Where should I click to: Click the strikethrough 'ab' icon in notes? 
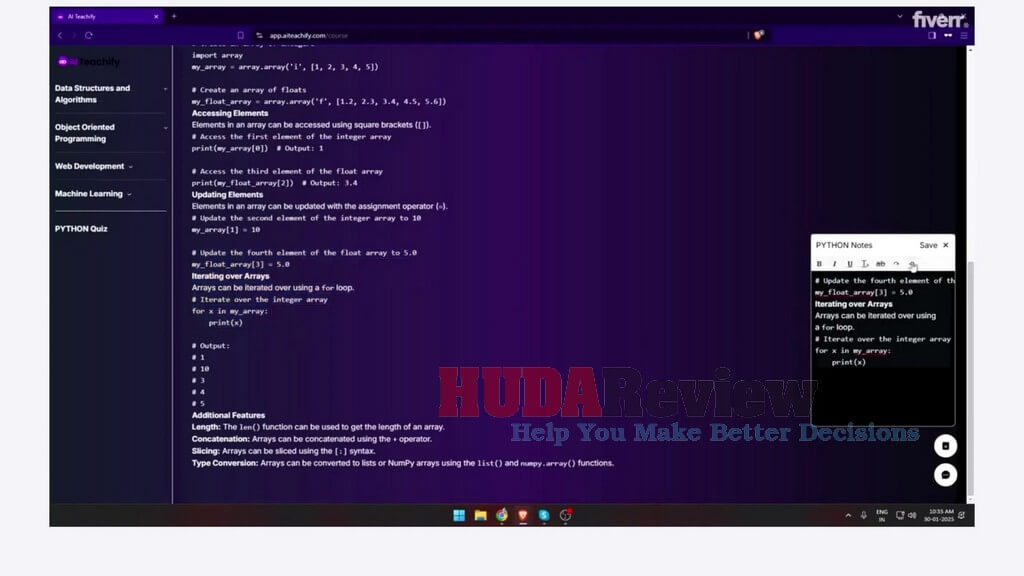[880, 264]
